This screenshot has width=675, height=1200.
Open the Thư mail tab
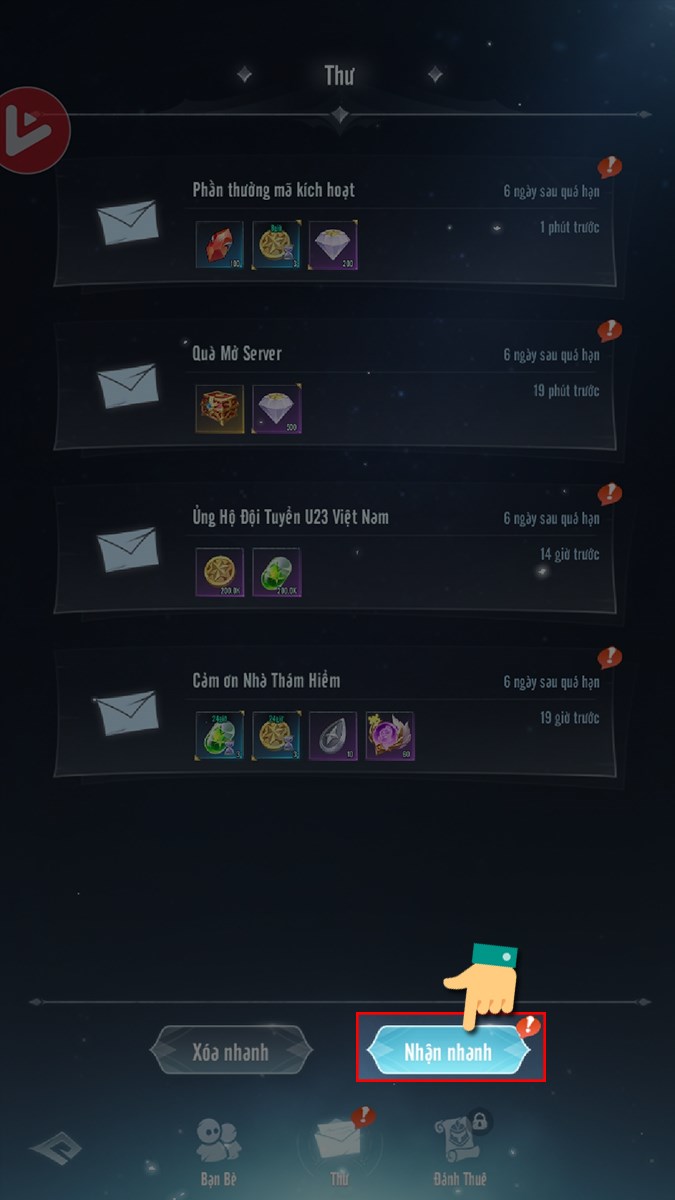click(x=338, y=1149)
